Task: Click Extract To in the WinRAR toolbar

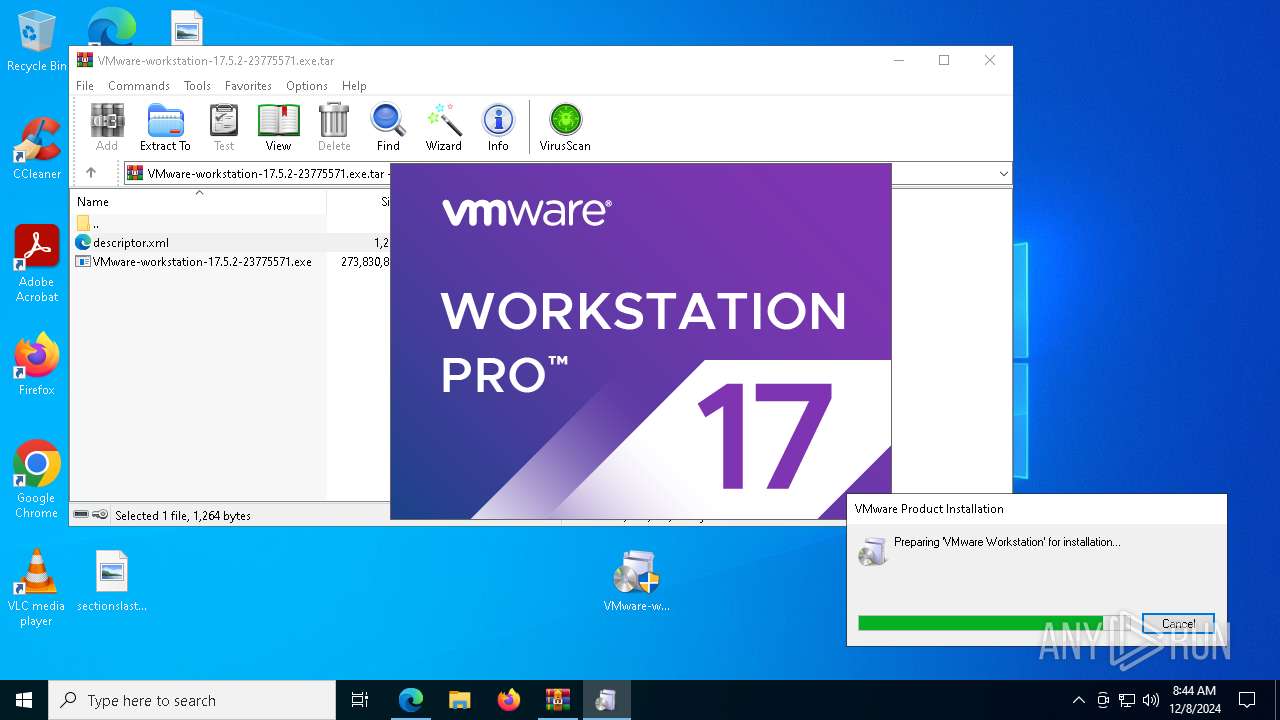Action: click(x=165, y=127)
